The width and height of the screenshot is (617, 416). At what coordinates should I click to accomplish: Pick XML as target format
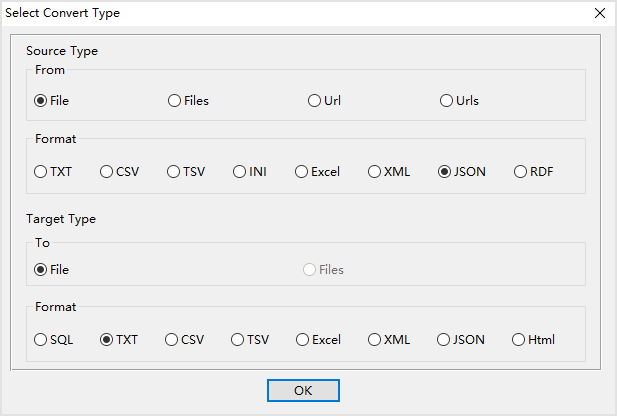pyautogui.click(x=375, y=339)
